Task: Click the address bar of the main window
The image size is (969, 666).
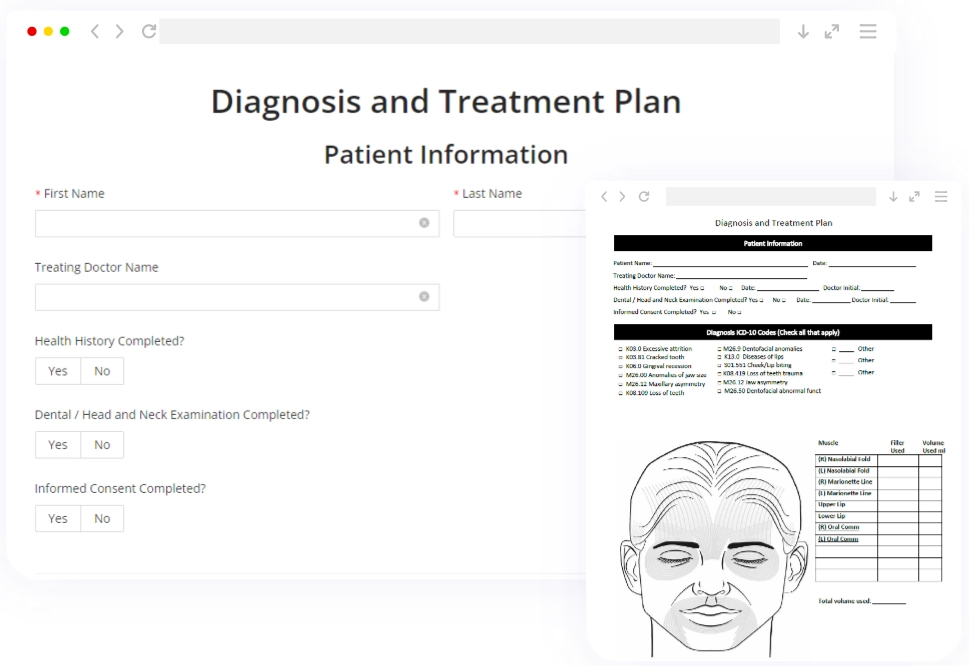Action: 469,32
